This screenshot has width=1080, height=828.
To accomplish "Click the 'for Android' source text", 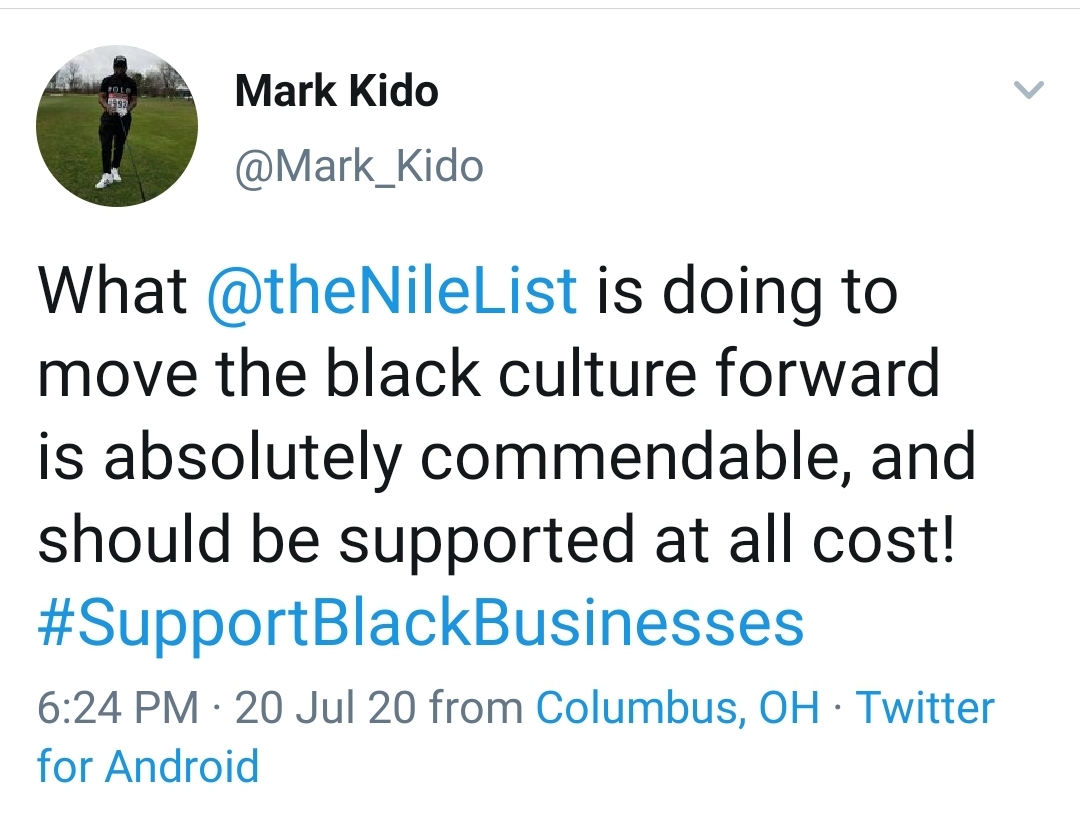I will click(x=148, y=766).
